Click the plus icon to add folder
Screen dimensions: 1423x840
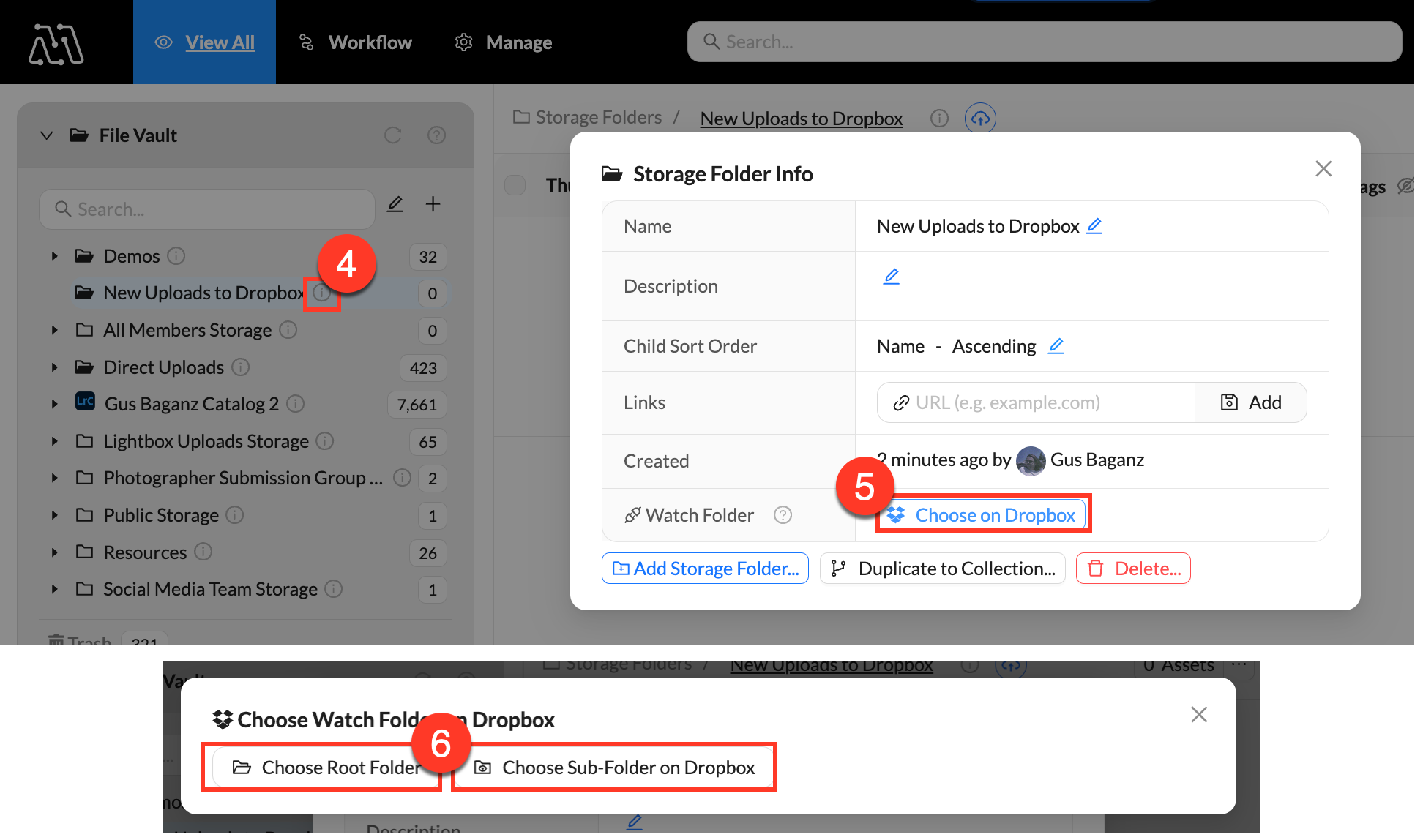(x=433, y=204)
